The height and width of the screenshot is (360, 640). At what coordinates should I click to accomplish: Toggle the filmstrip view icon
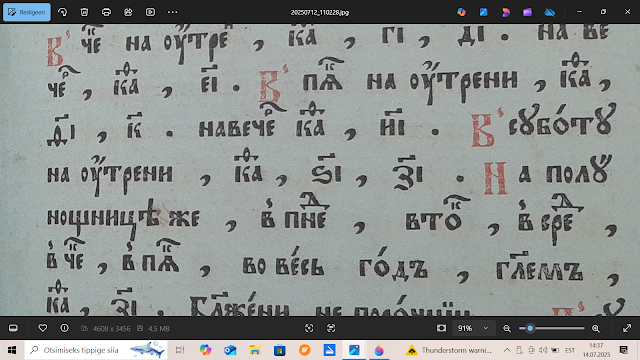[x=13, y=328]
